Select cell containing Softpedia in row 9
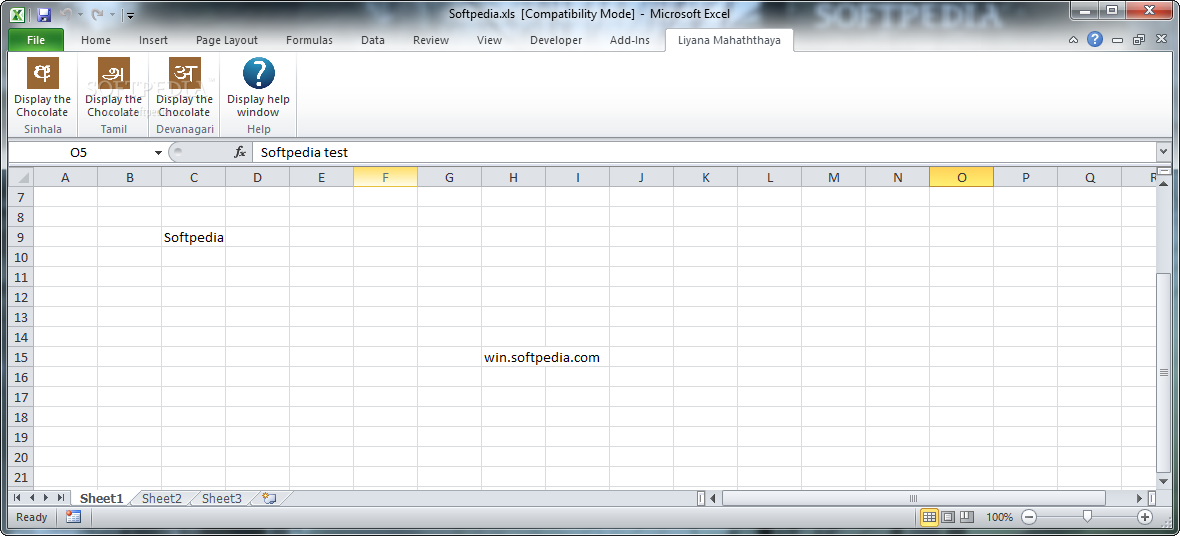Image resolution: width=1180 pixels, height=536 pixels. tap(193, 237)
